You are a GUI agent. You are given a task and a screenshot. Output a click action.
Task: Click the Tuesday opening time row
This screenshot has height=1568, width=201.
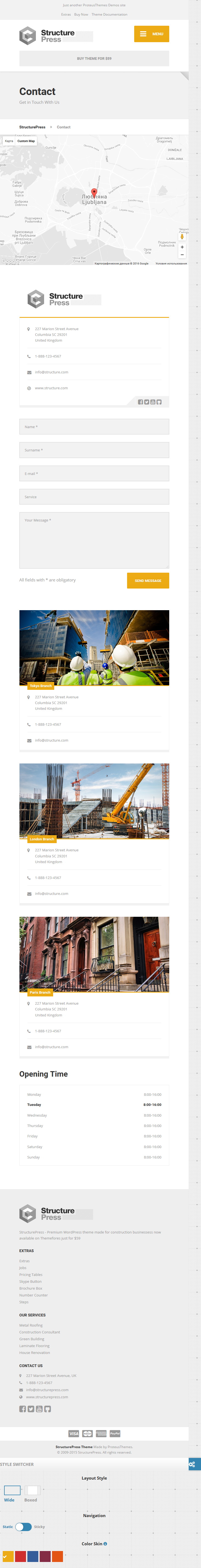pos(94,1105)
